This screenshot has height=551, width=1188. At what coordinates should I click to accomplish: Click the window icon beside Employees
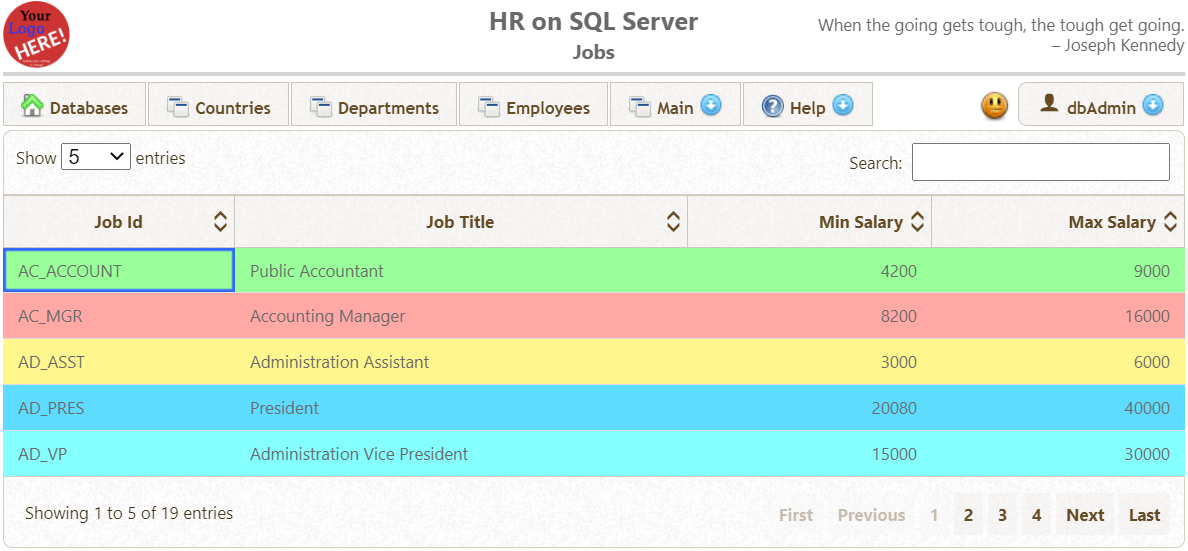(489, 107)
